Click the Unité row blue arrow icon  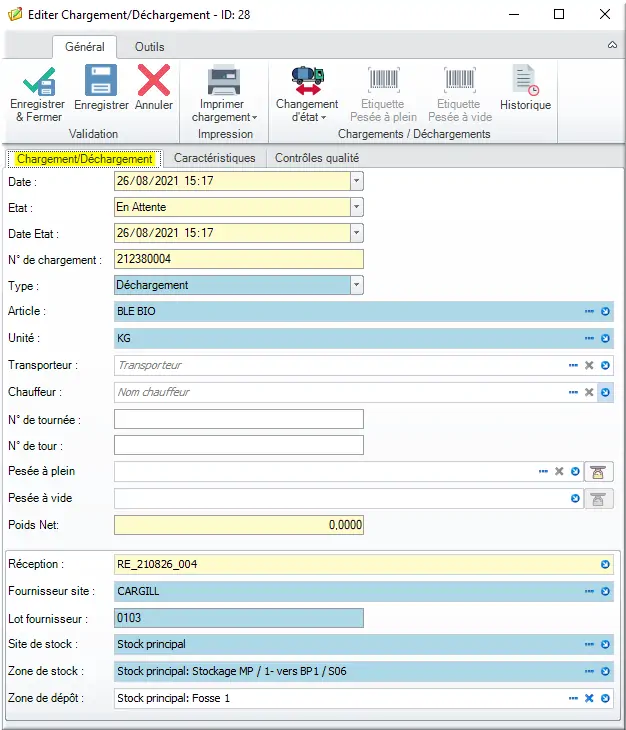(x=605, y=338)
